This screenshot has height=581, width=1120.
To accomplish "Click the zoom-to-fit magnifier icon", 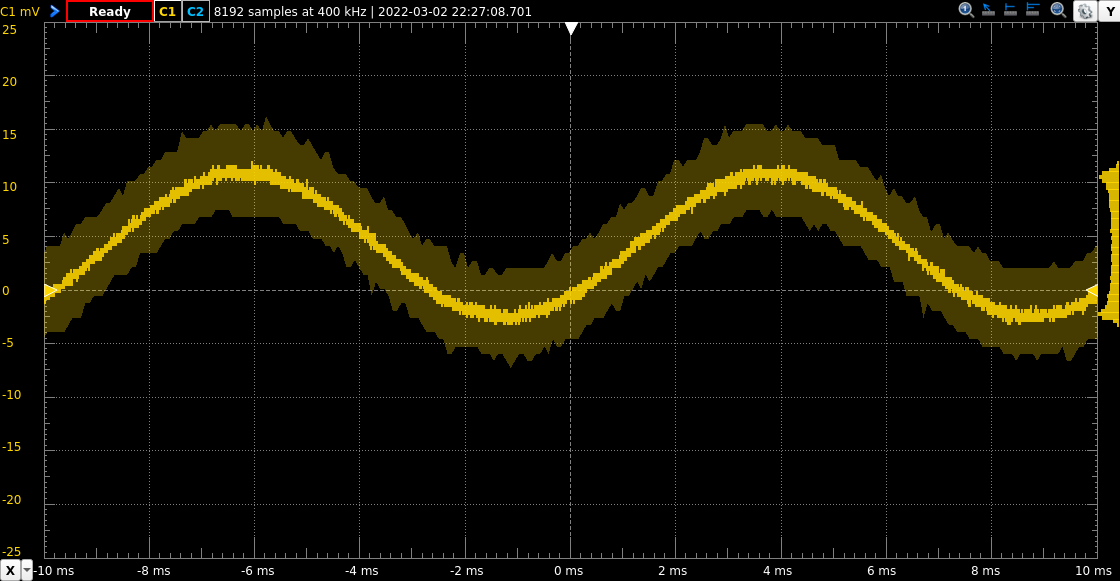I will pos(1058,10).
